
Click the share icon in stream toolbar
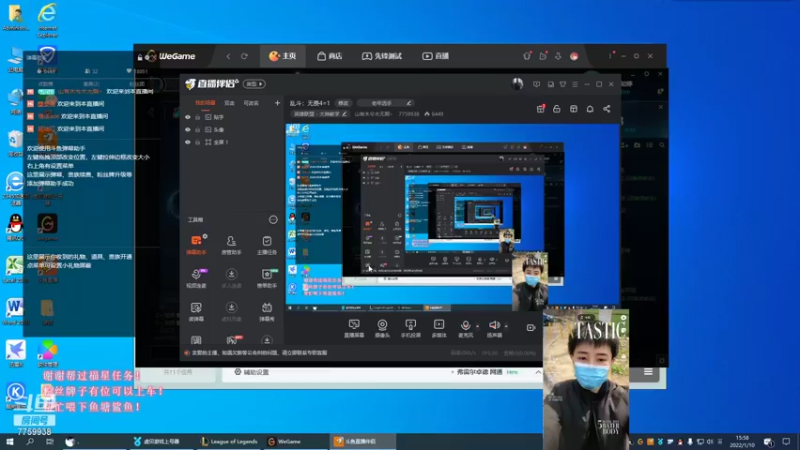(x=607, y=109)
